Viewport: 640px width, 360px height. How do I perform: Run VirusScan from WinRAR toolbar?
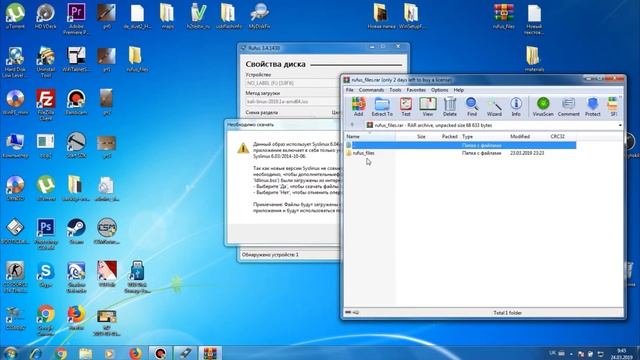(543, 107)
